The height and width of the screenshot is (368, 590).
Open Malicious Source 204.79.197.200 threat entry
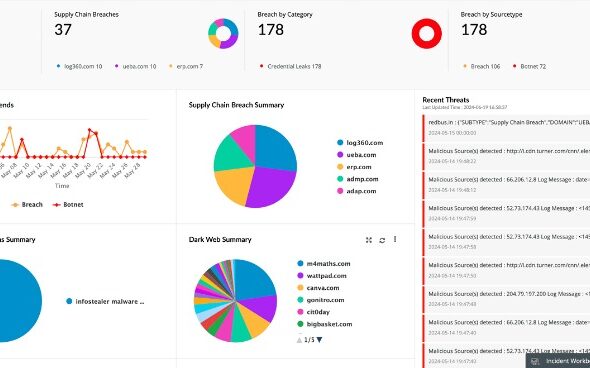(506, 299)
